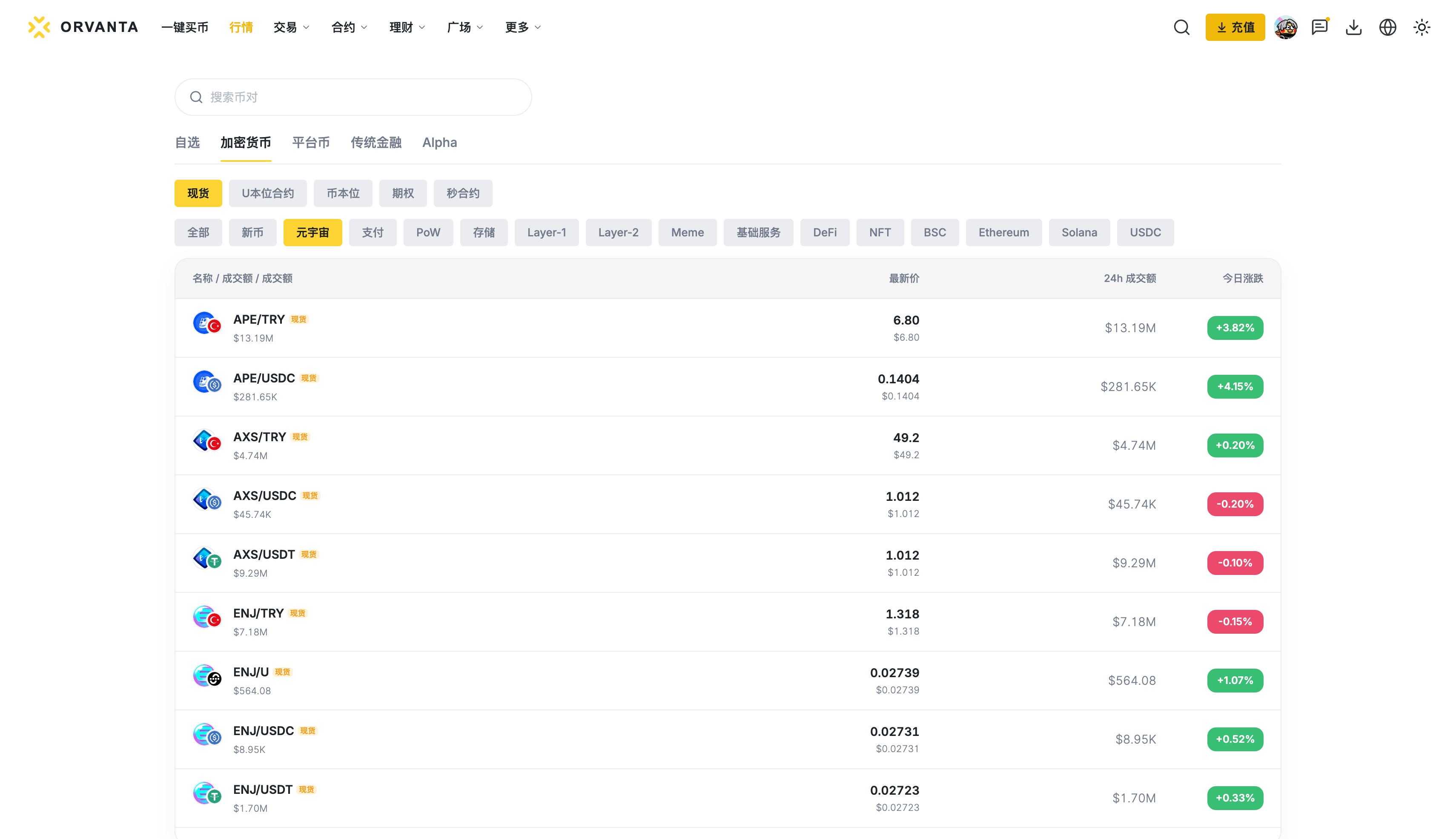Image resolution: width=1456 pixels, height=839 pixels.
Task: Filter by 基础服务 category
Action: point(759,232)
